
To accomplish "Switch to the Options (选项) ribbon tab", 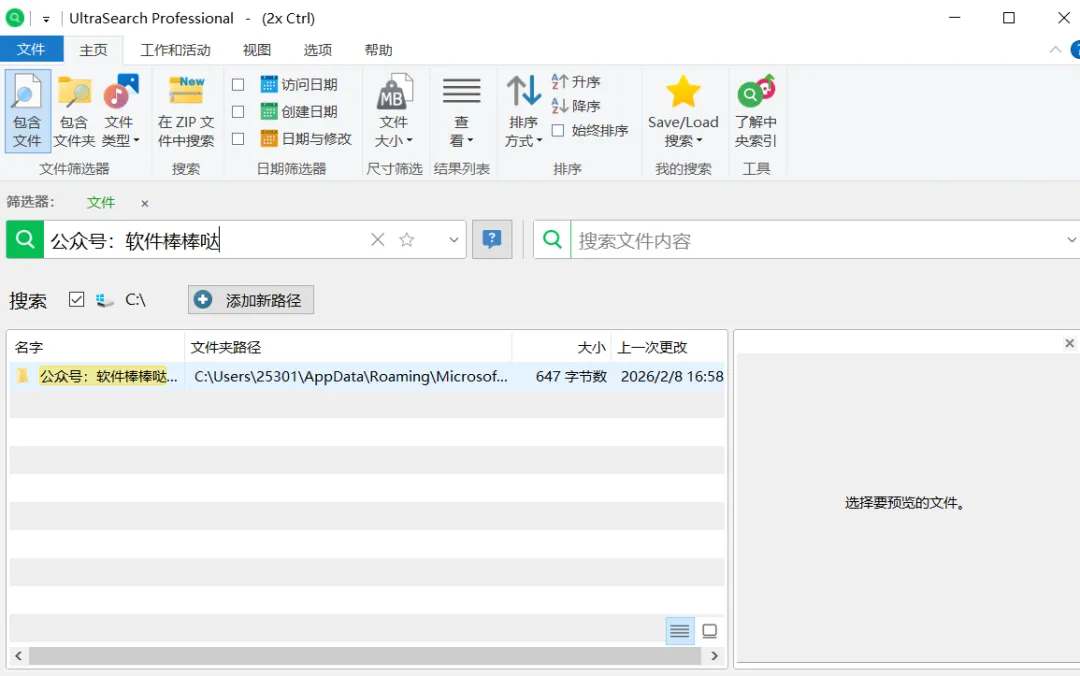I will pos(318,50).
